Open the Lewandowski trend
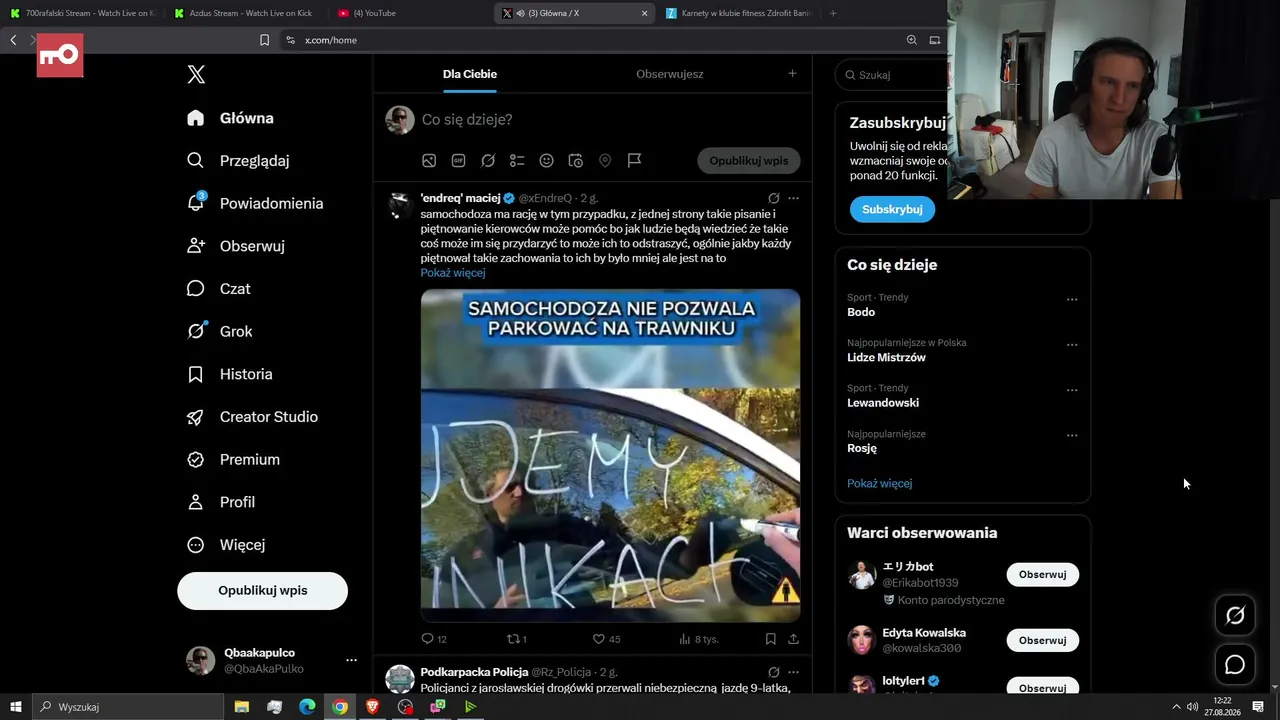The height and width of the screenshot is (720, 1280). (x=883, y=403)
